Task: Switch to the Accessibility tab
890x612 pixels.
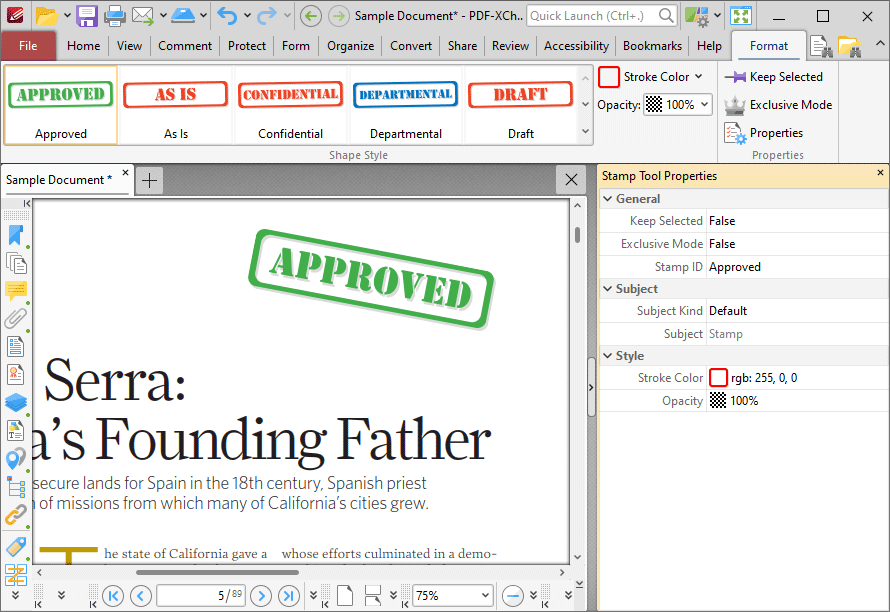Action: tap(576, 46)
